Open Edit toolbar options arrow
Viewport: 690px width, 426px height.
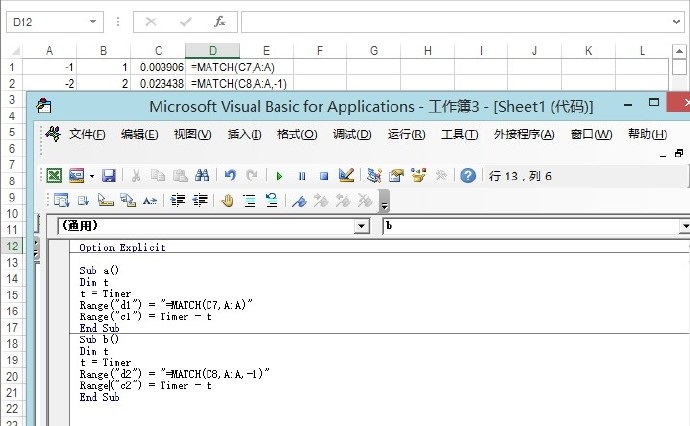pyautogui.click(x=384, y=201)
